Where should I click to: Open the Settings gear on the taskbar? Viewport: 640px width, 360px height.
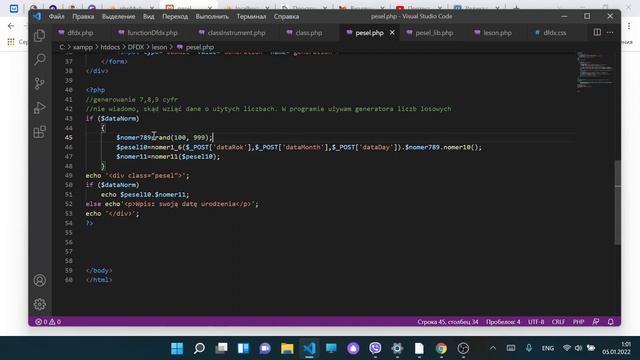pyautogui.click(x=397, y=348)
